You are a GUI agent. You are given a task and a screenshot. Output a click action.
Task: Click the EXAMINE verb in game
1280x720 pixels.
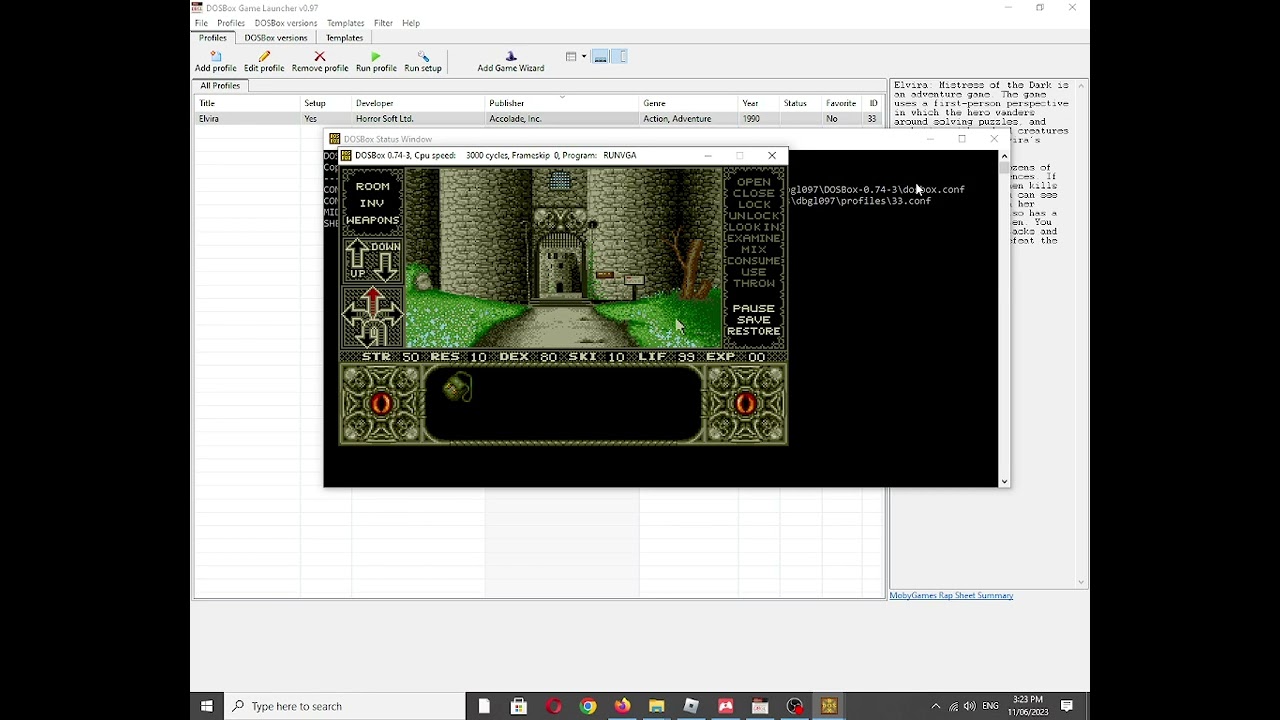coord(754,238)
